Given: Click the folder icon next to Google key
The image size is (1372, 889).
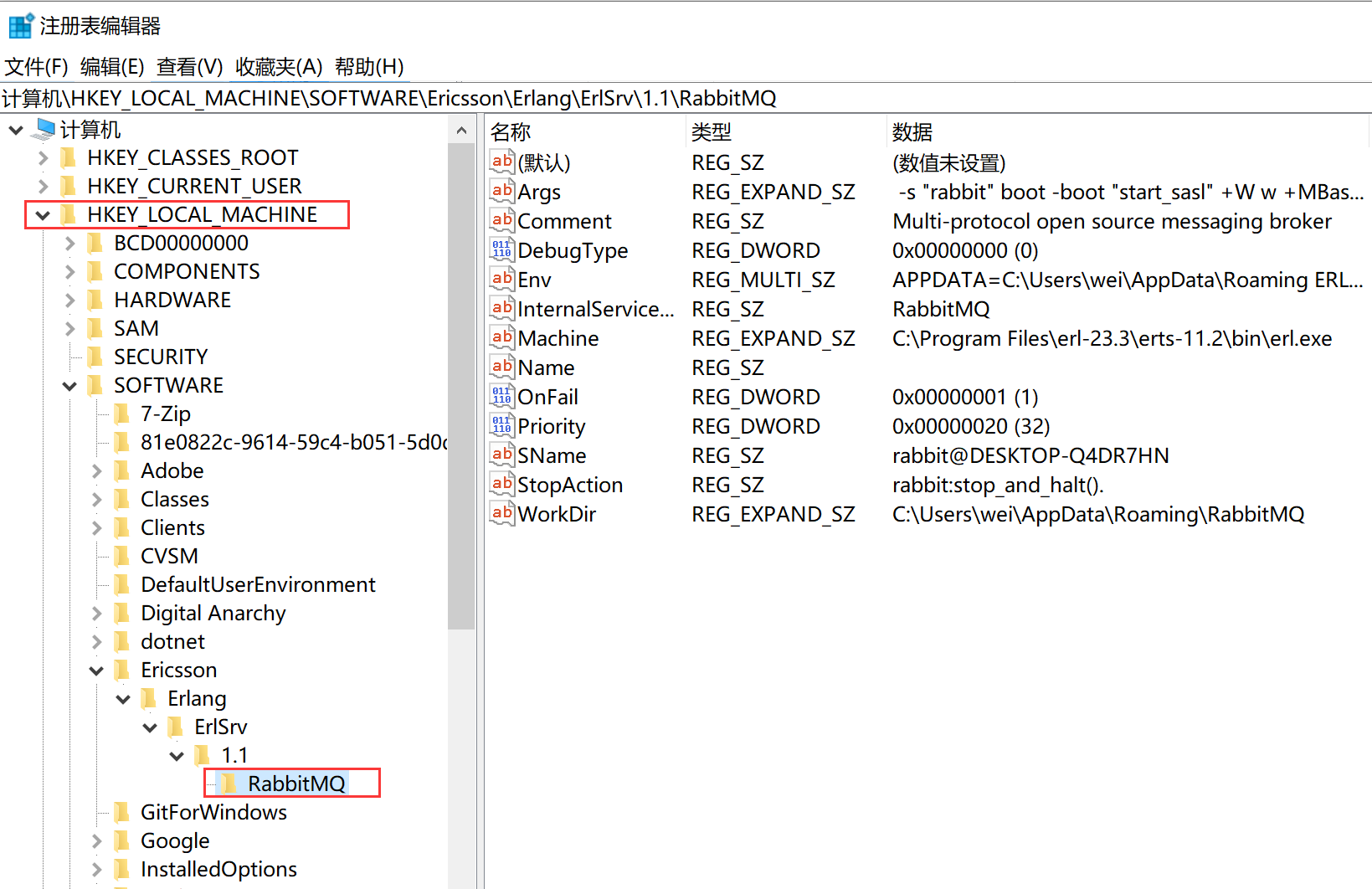Looking at the screenshot, I should [x=121, y=840].
